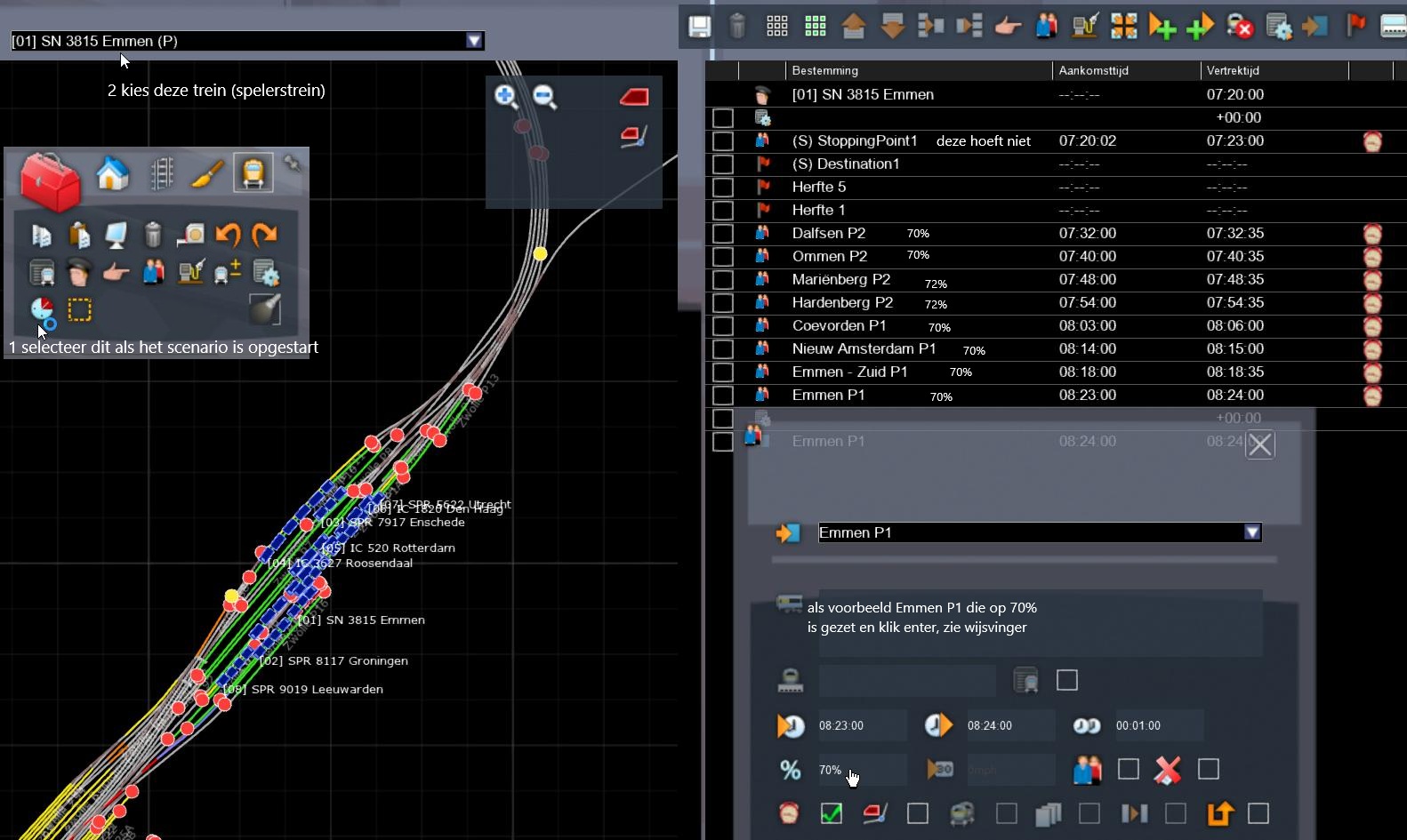Click the fuel pump icon in toolbox

coord(190,272)
